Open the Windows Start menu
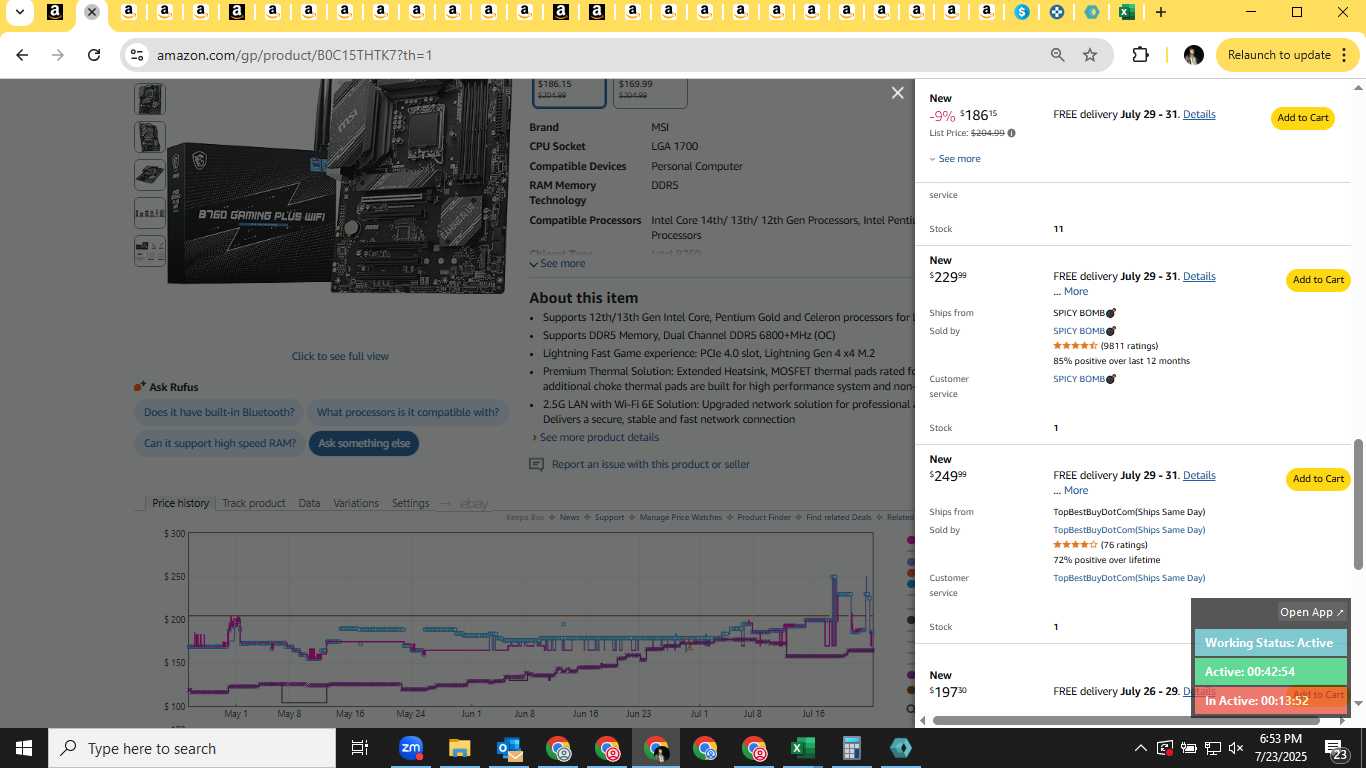This screenshot has height=768, width=1366. [24, 748]
